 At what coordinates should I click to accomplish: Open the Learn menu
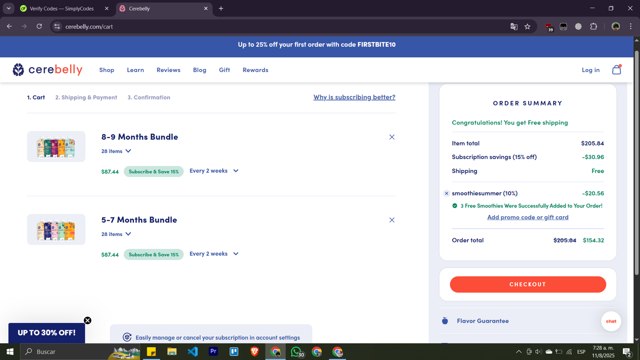[x=135, y=70]
